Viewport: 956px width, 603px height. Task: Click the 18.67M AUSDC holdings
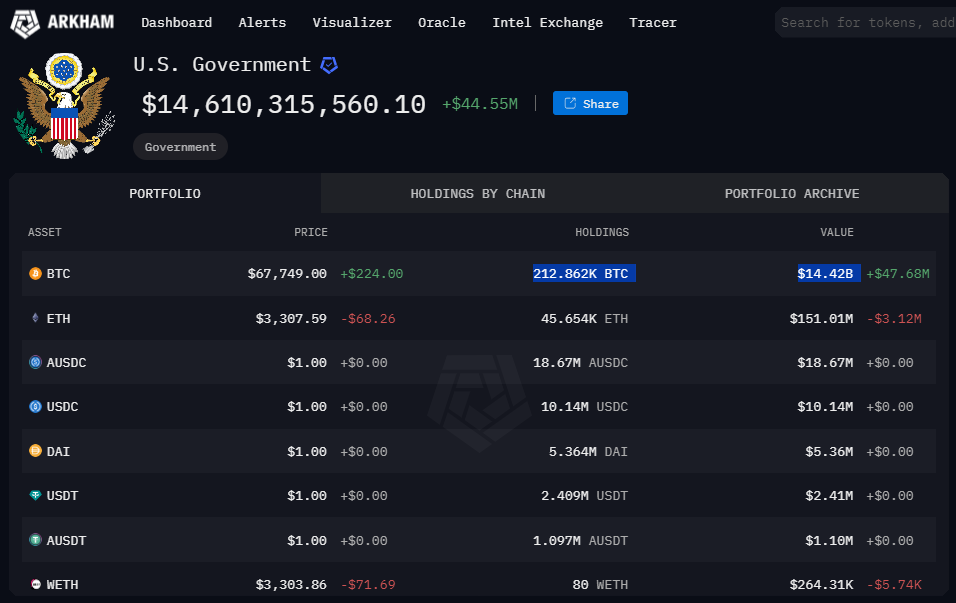pos(580,363)
